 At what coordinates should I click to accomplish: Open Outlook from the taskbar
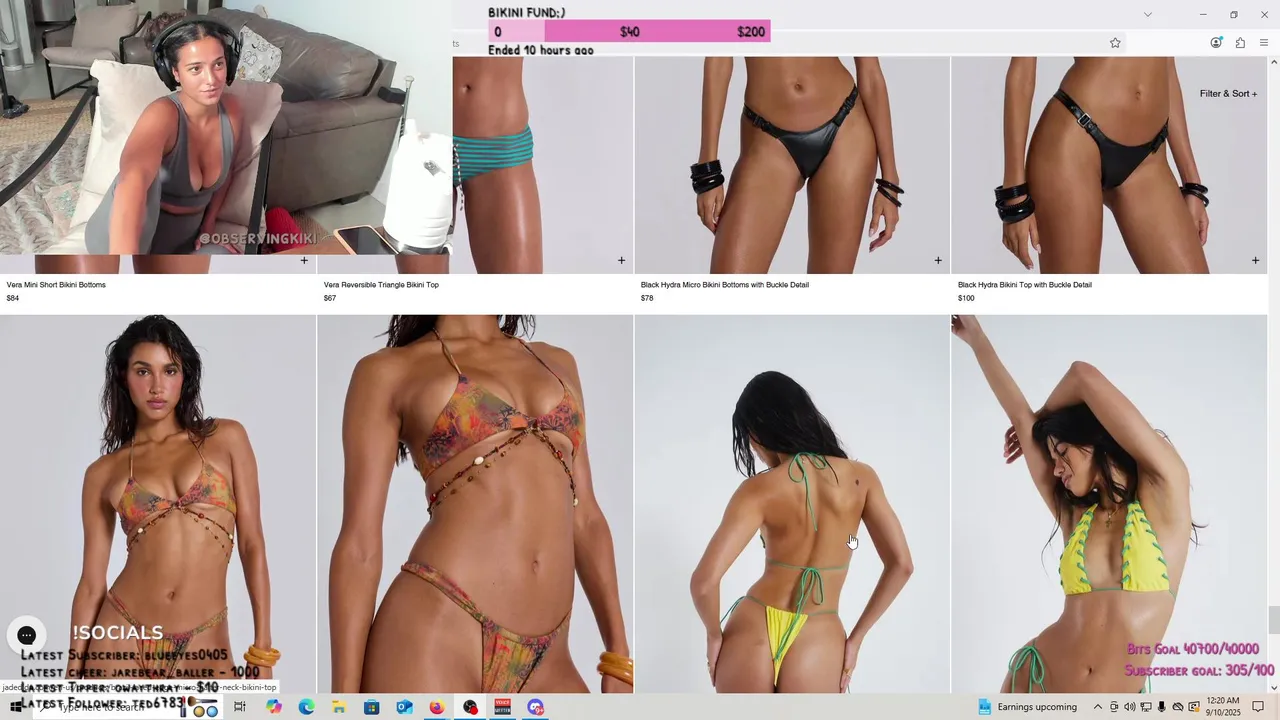(404, 707)
